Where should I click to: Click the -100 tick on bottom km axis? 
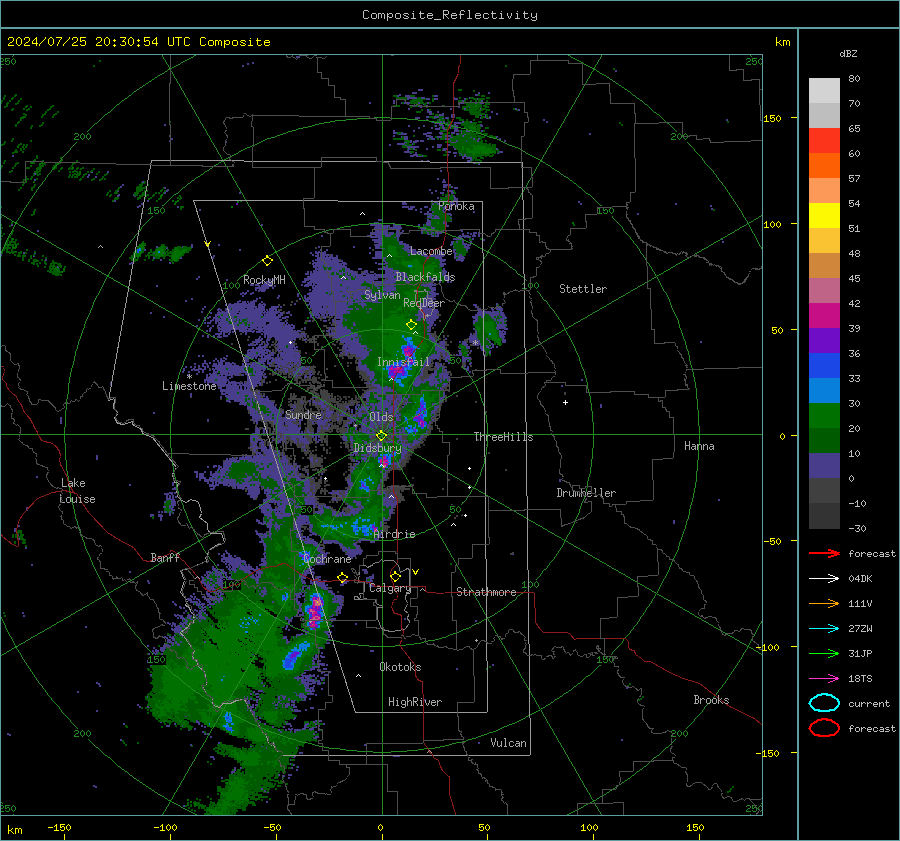(x=165, y=827)
